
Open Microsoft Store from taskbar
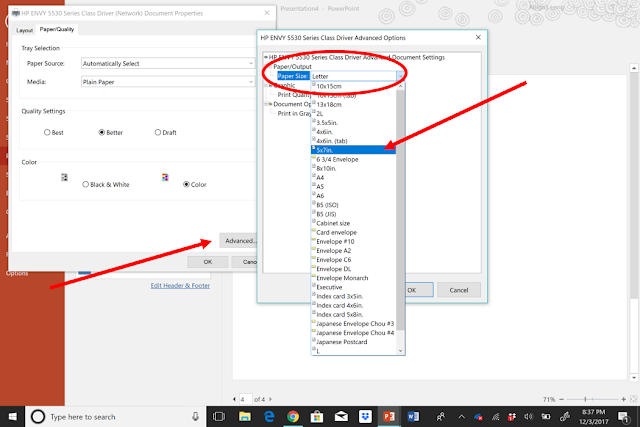317,417
